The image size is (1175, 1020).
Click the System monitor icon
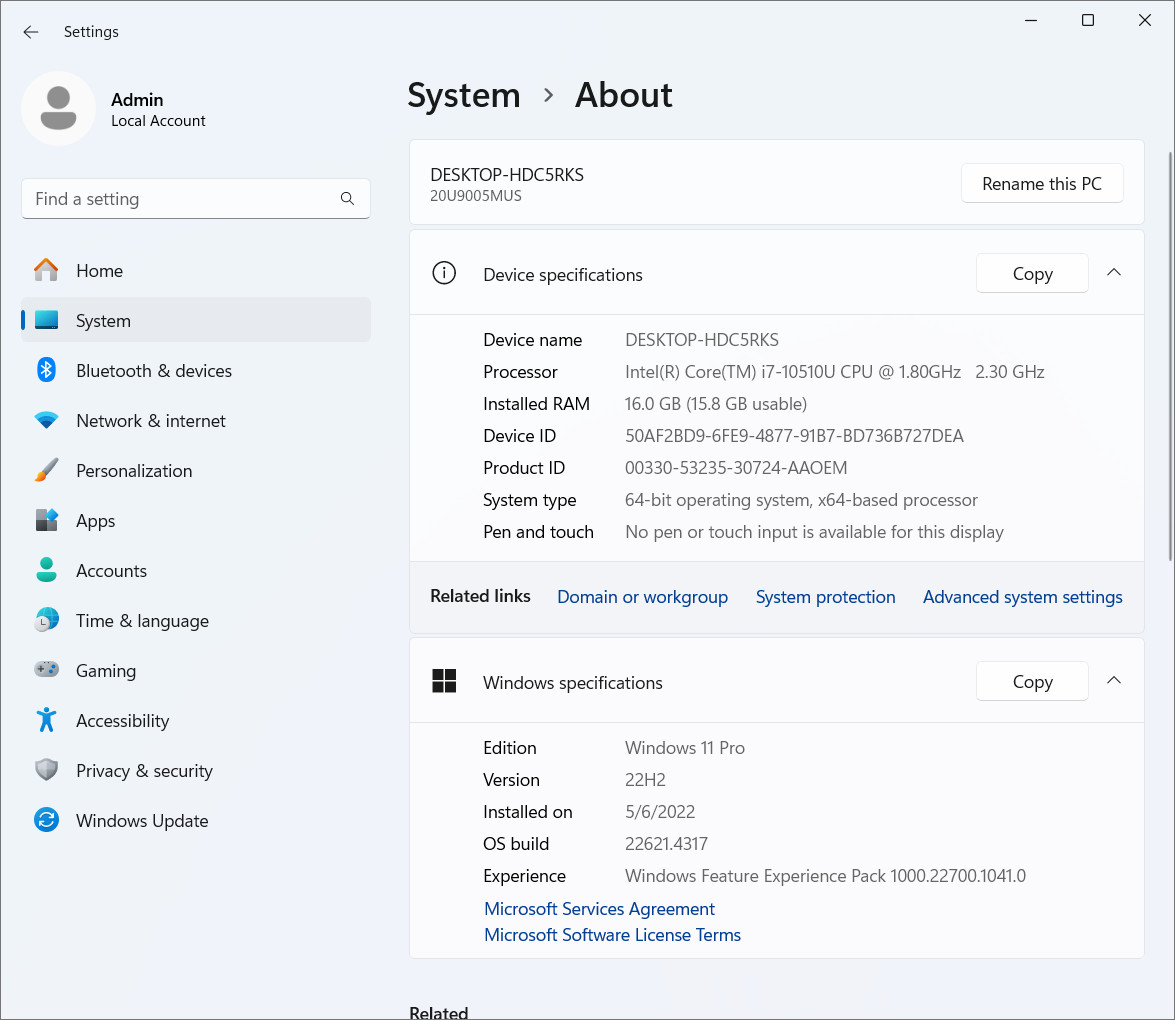tap(46, 320)
